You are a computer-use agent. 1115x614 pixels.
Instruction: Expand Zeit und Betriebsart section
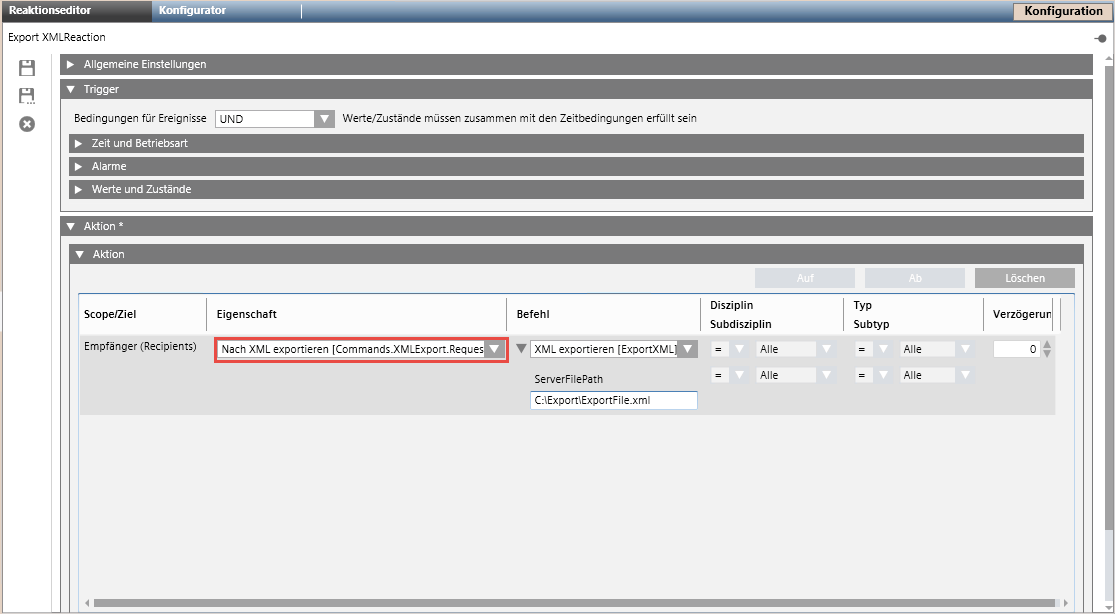coord(78,143)
